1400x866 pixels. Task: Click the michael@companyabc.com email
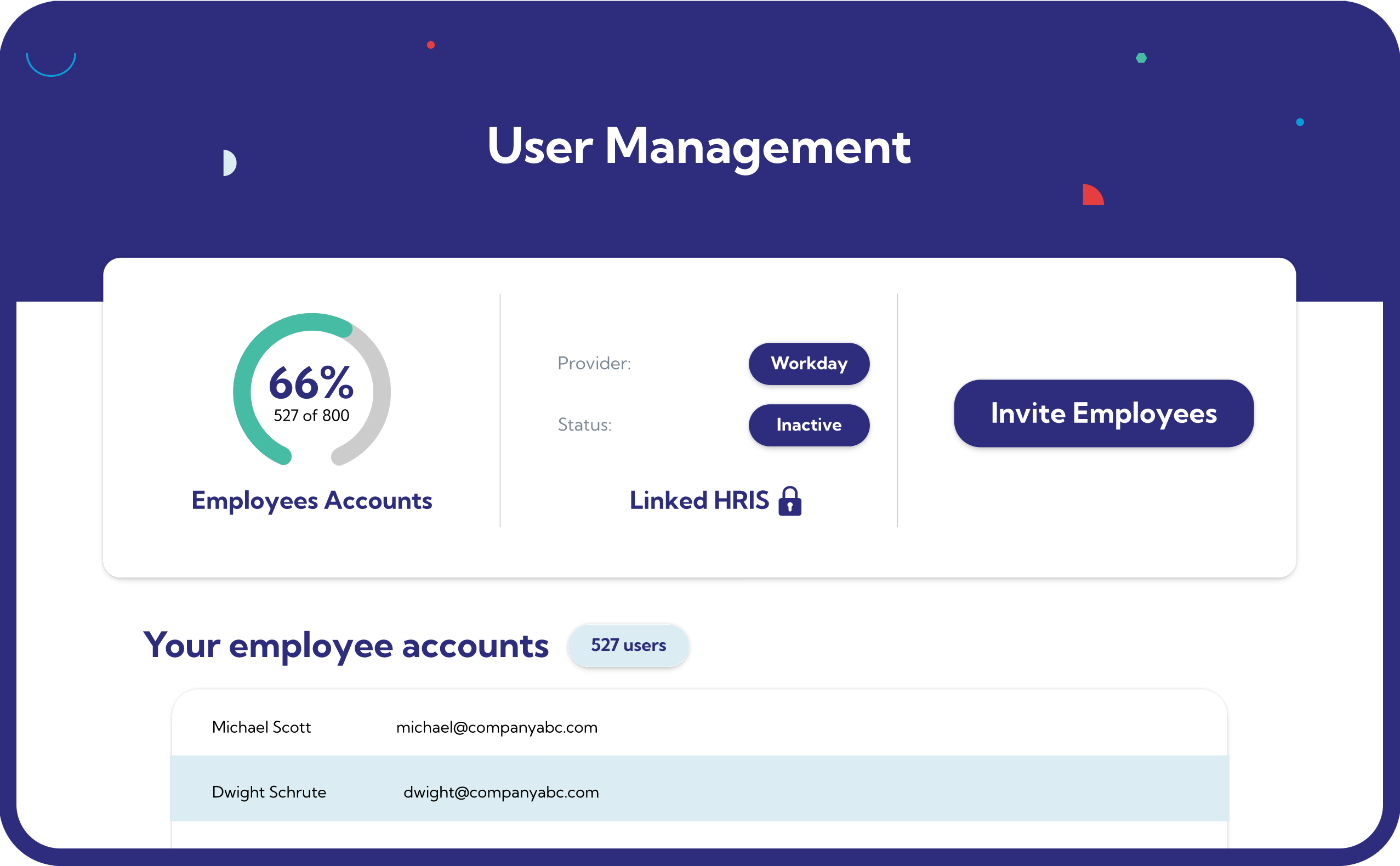click(496, 727)
